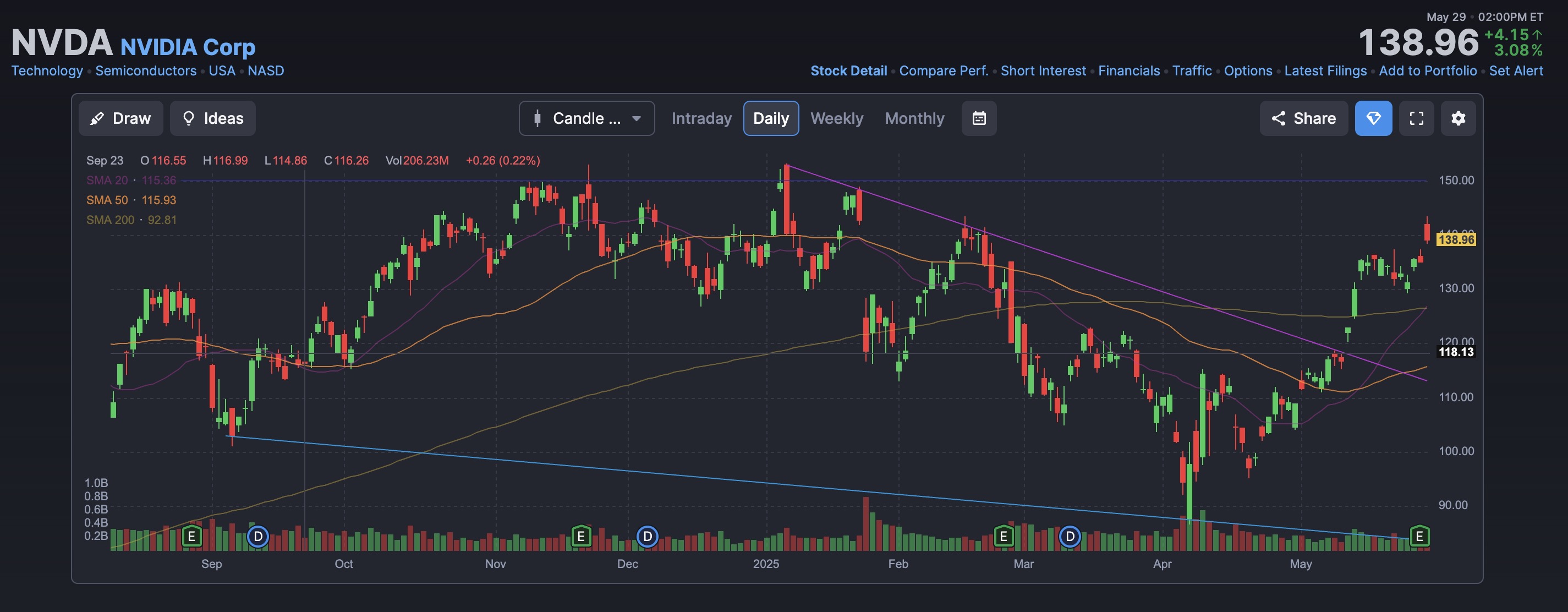Open the Stock Detail tab
This screenshot has height=612, width=1568.
848,70
